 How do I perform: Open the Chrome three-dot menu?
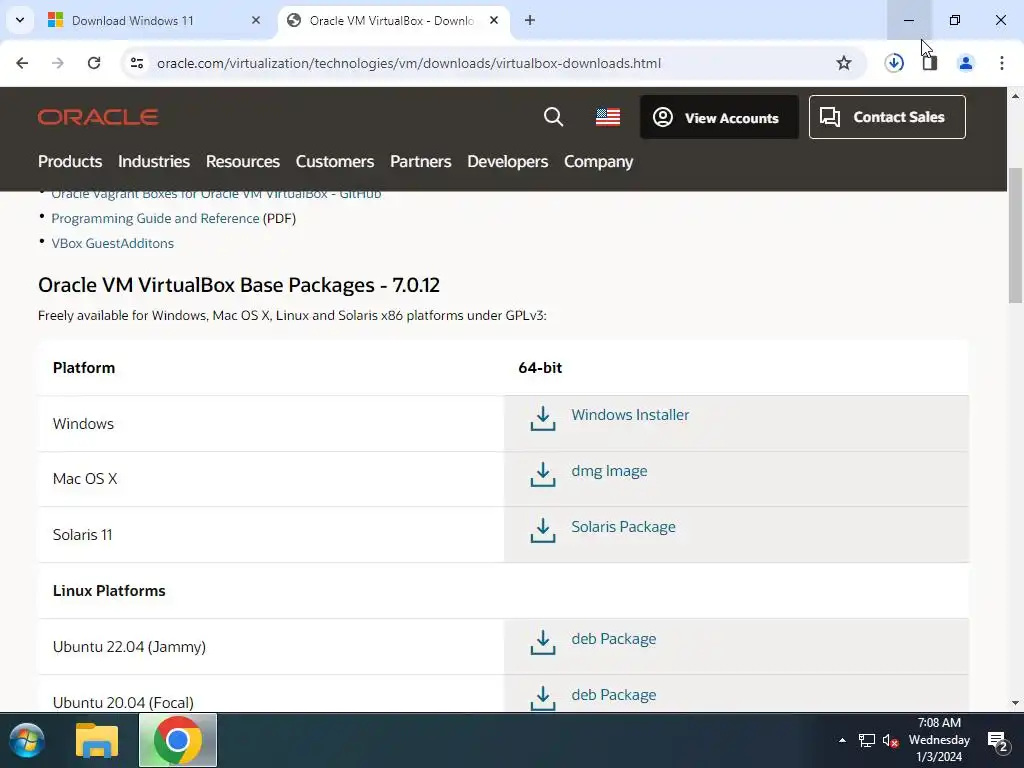click(1002, 63)
